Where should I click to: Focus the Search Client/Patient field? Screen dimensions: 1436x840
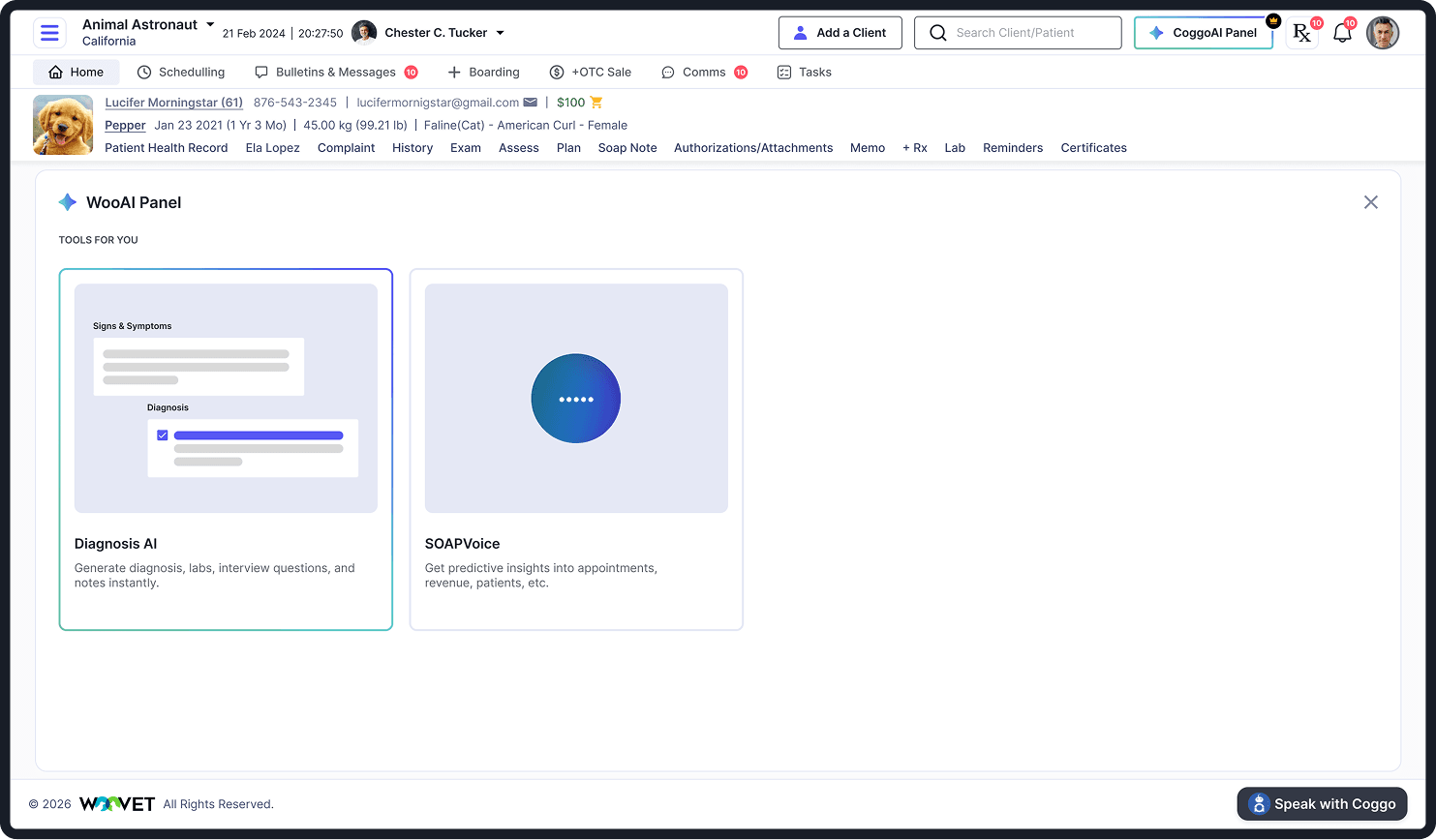coord(1018,33)
